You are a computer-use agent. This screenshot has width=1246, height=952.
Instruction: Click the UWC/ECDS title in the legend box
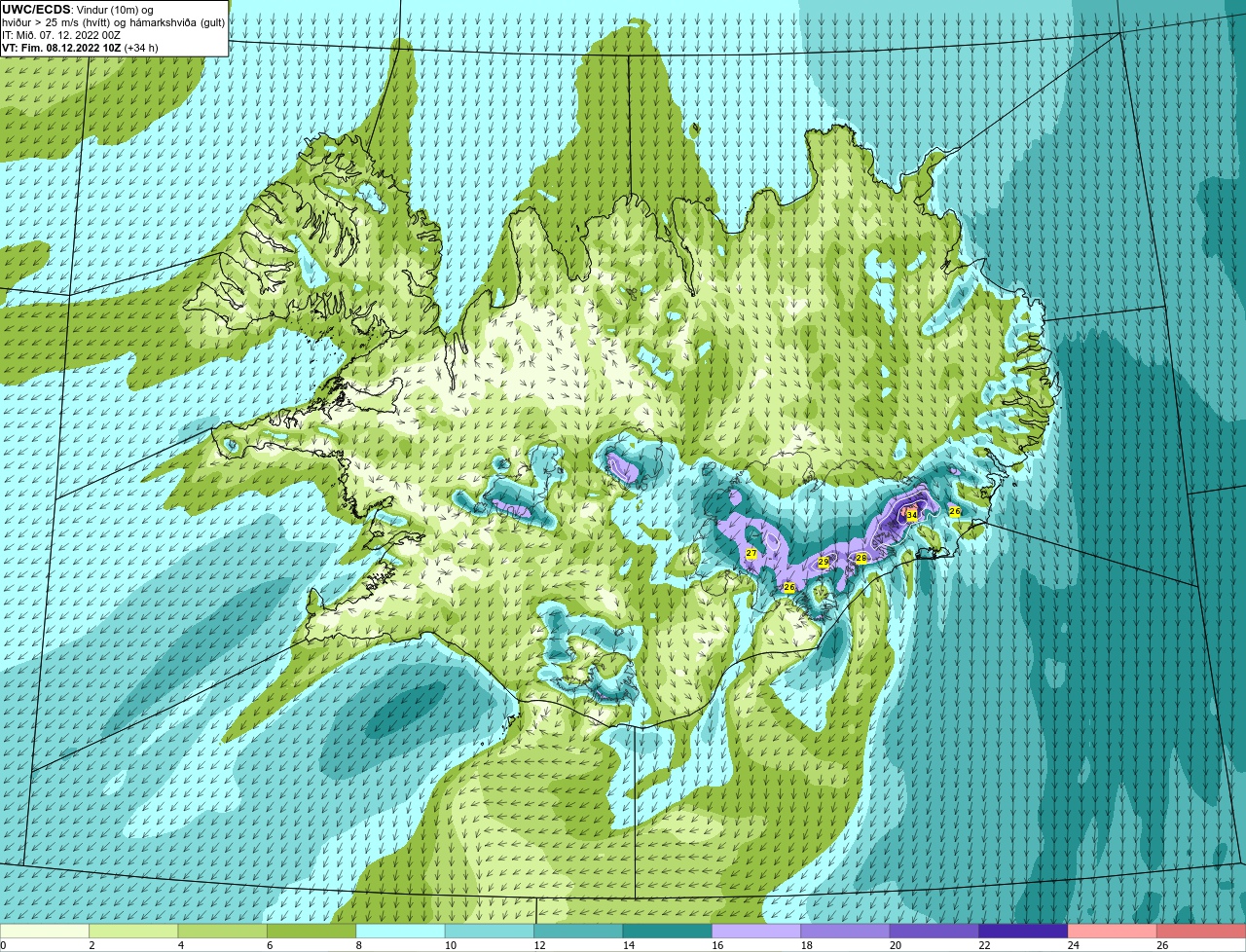click(36, 10)
